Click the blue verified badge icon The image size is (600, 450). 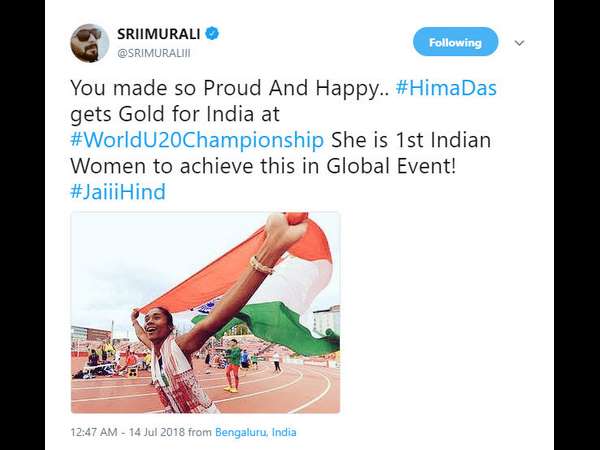coord(212,34)
